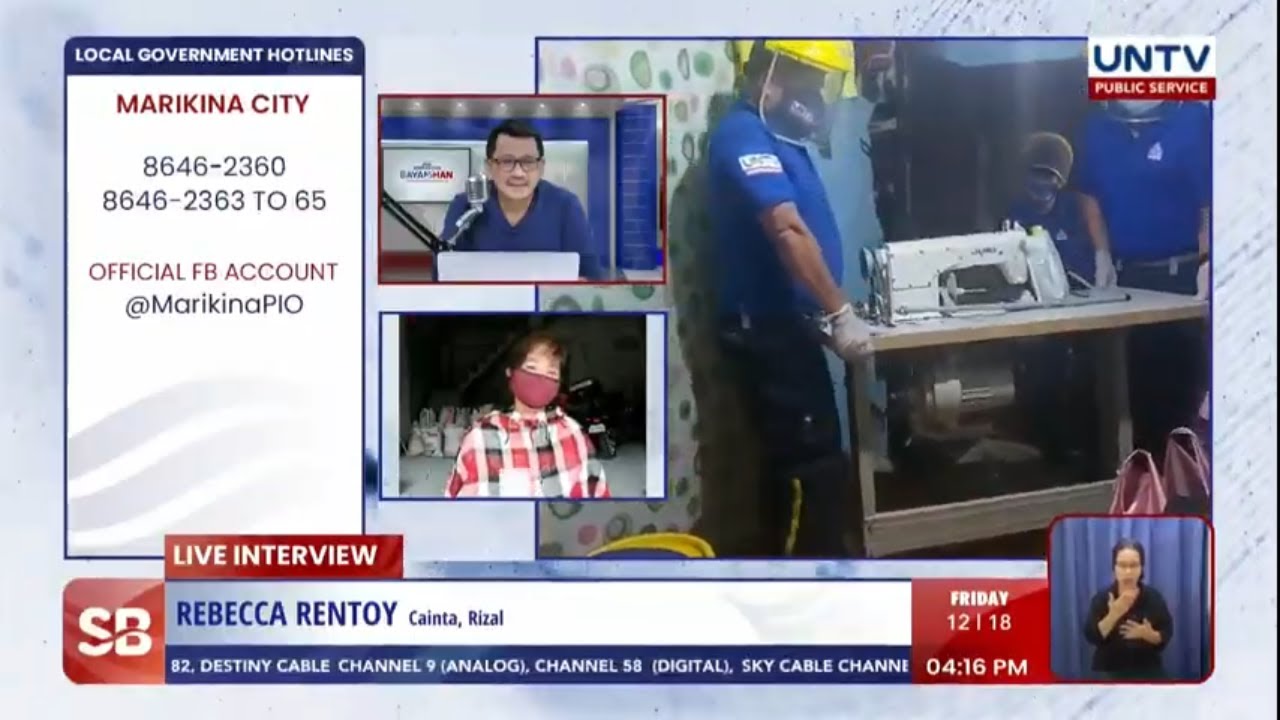Click the PUBLIC SERVICE red tag
Screen dimensions: 1280x720
1152,88
